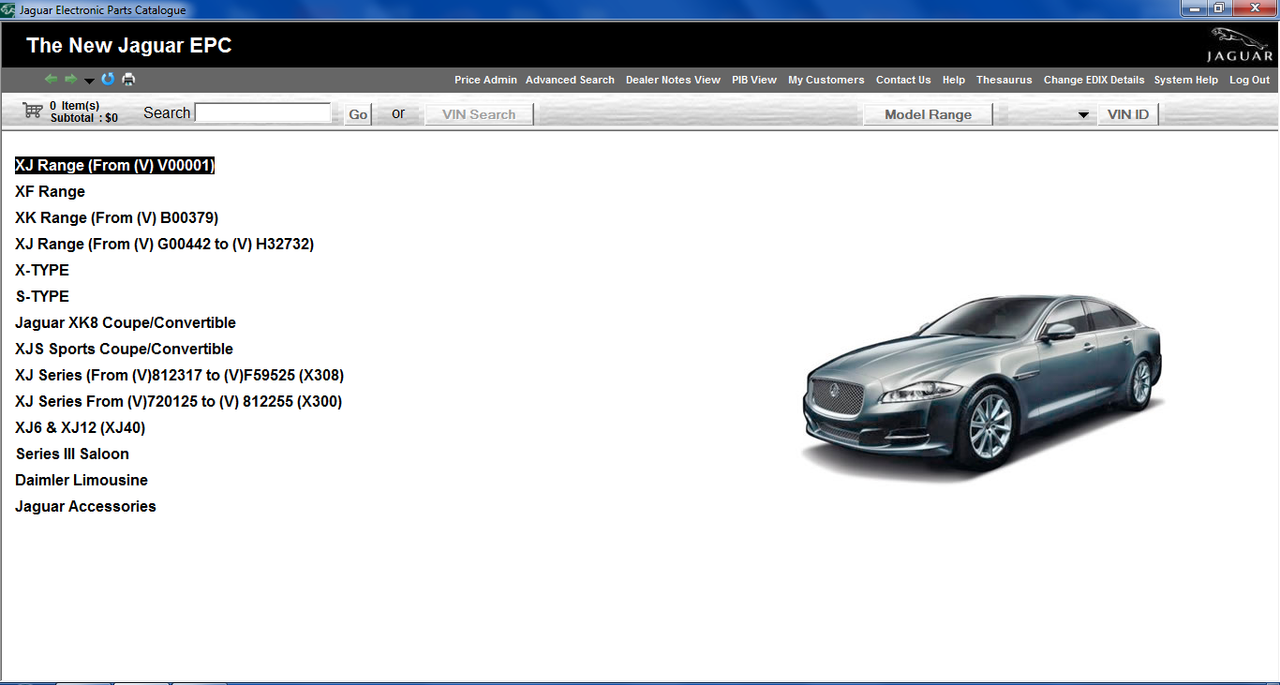This screenshot has height=685, width=1280.
Task: Open PIB View
Action: [x=754, y=80]
